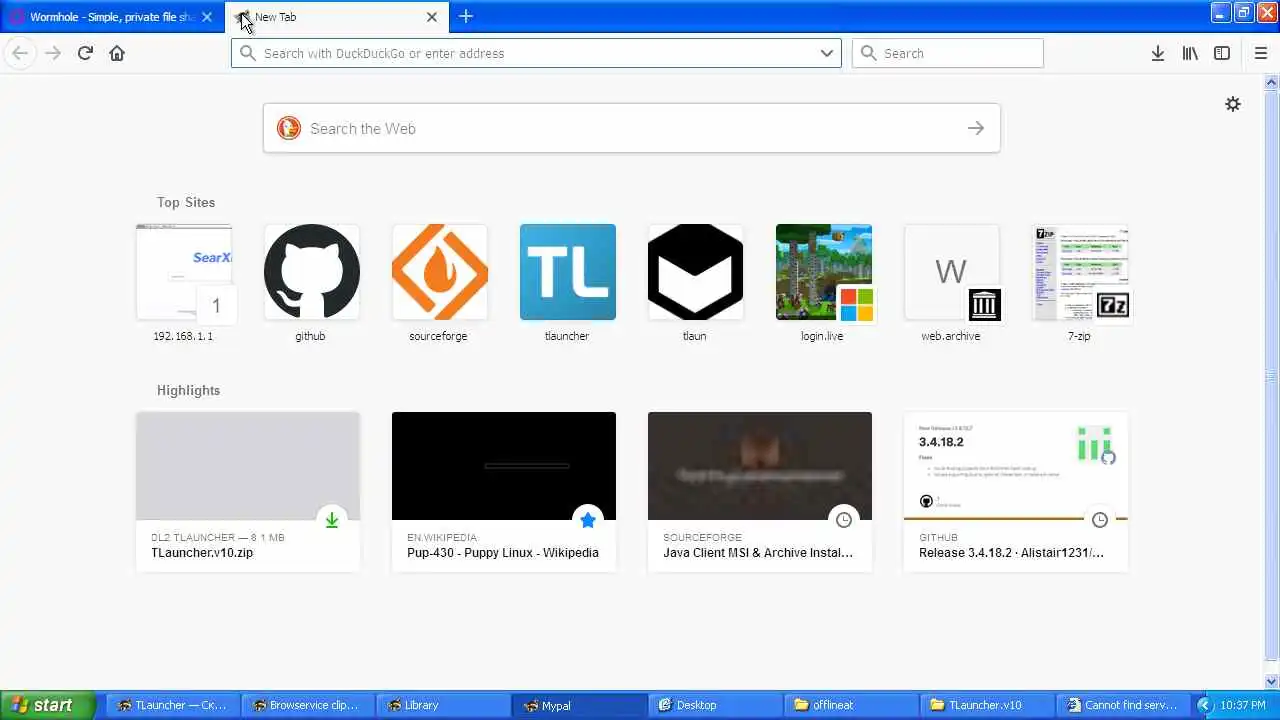
Task: Click the DuckDuckGo logo in search box
Action: 289,128
